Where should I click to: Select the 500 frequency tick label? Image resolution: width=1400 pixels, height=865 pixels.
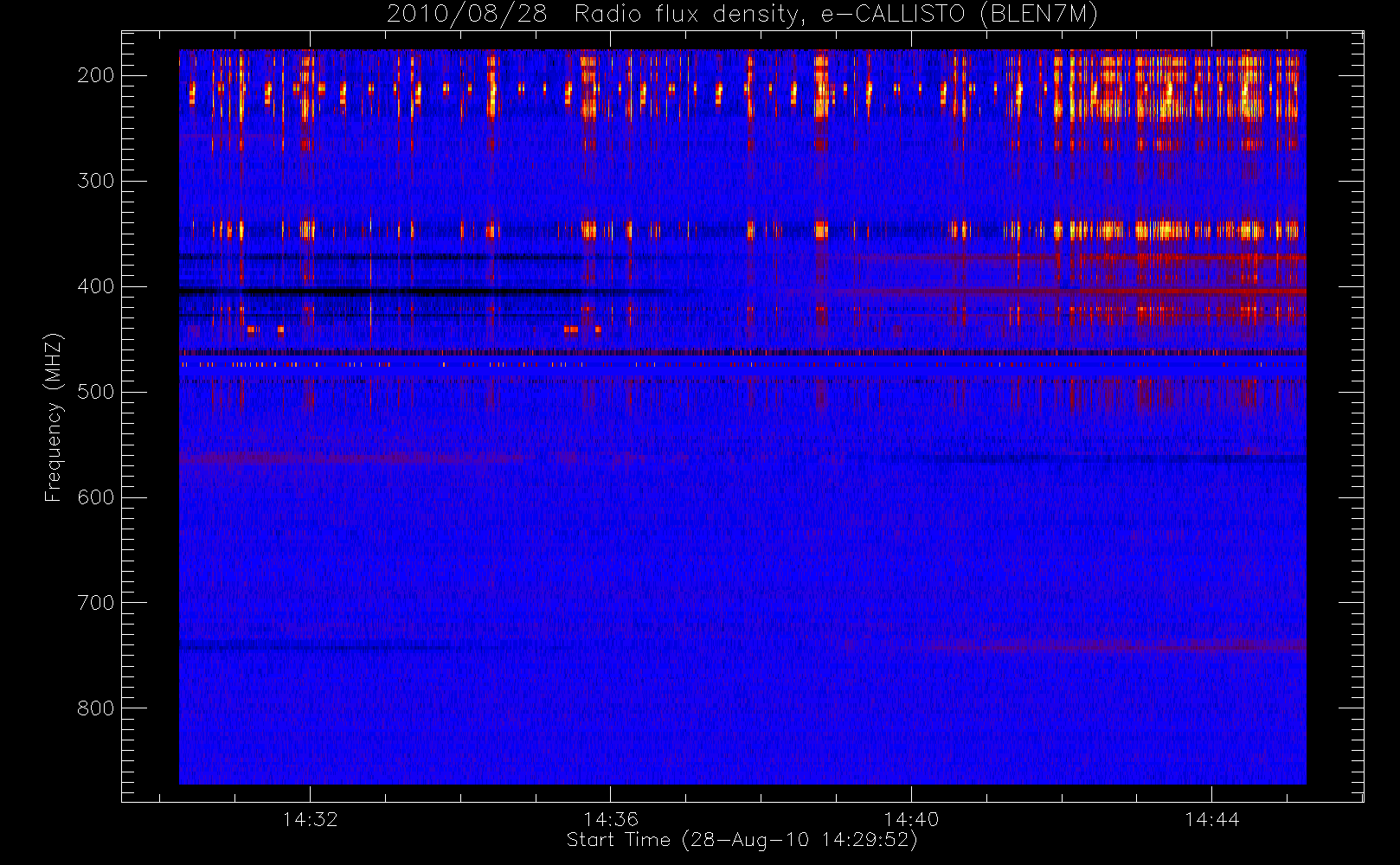coord(95,392)
